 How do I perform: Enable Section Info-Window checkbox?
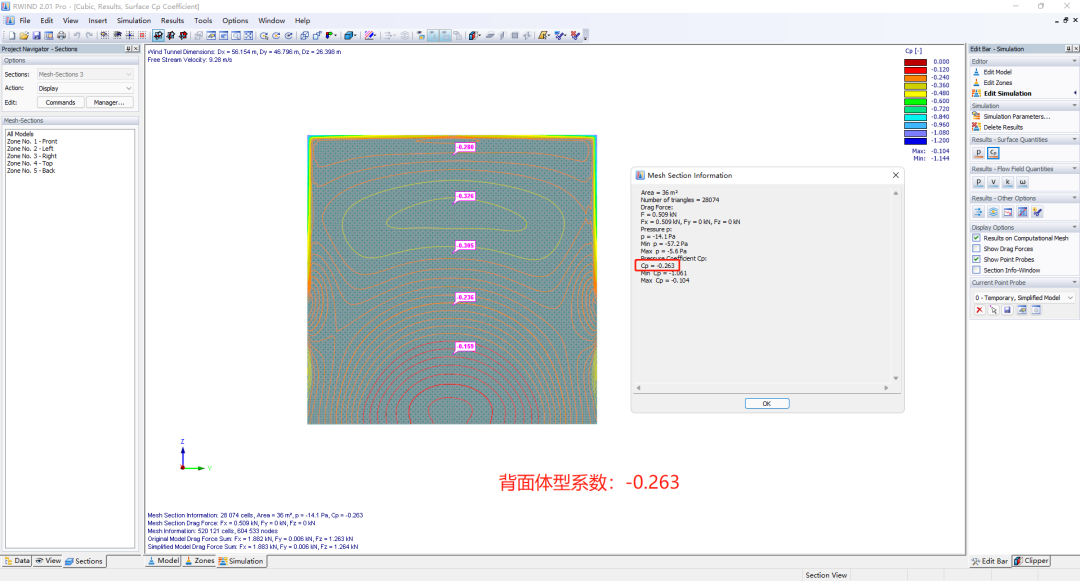[x=976, y=270]
